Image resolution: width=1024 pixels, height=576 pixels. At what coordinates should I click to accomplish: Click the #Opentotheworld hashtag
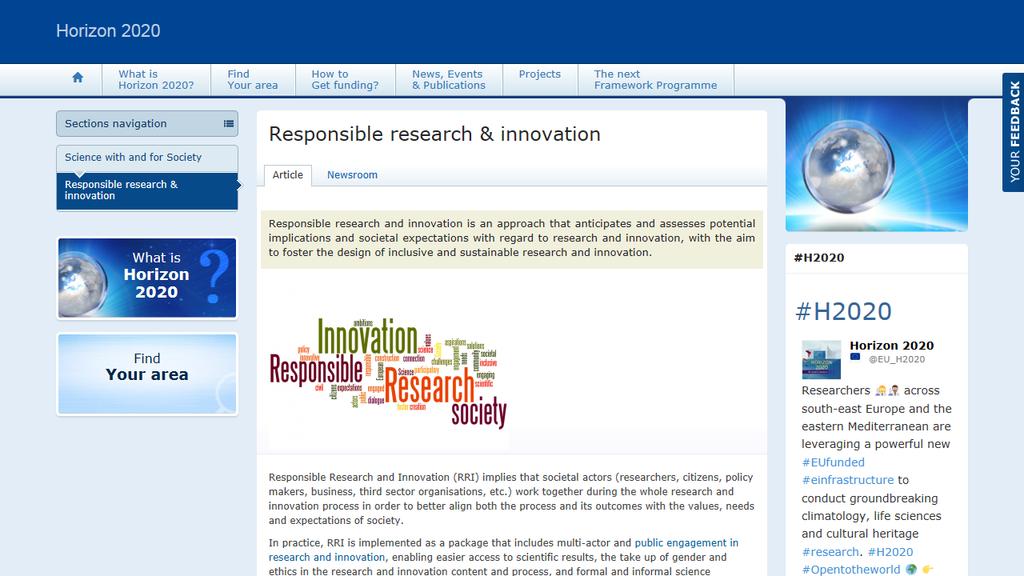pyautogui.click(x=851, y=569)
